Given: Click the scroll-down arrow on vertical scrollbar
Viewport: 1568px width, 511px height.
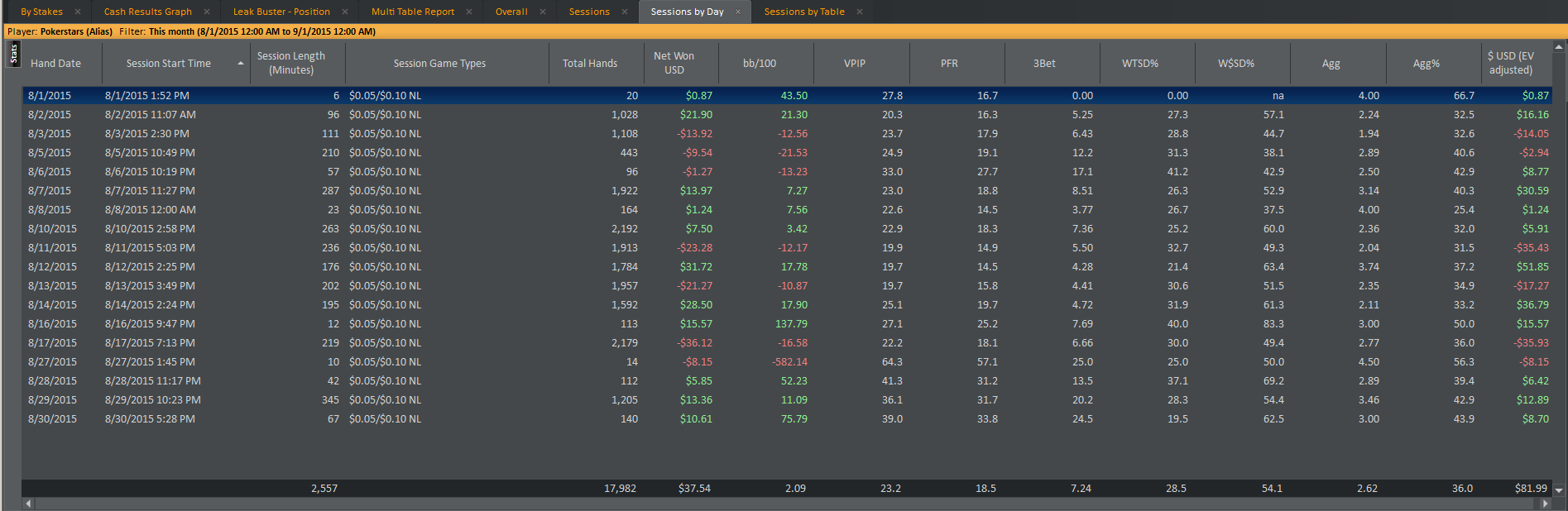Looking at the screenshot, I should click(1559, 490).
